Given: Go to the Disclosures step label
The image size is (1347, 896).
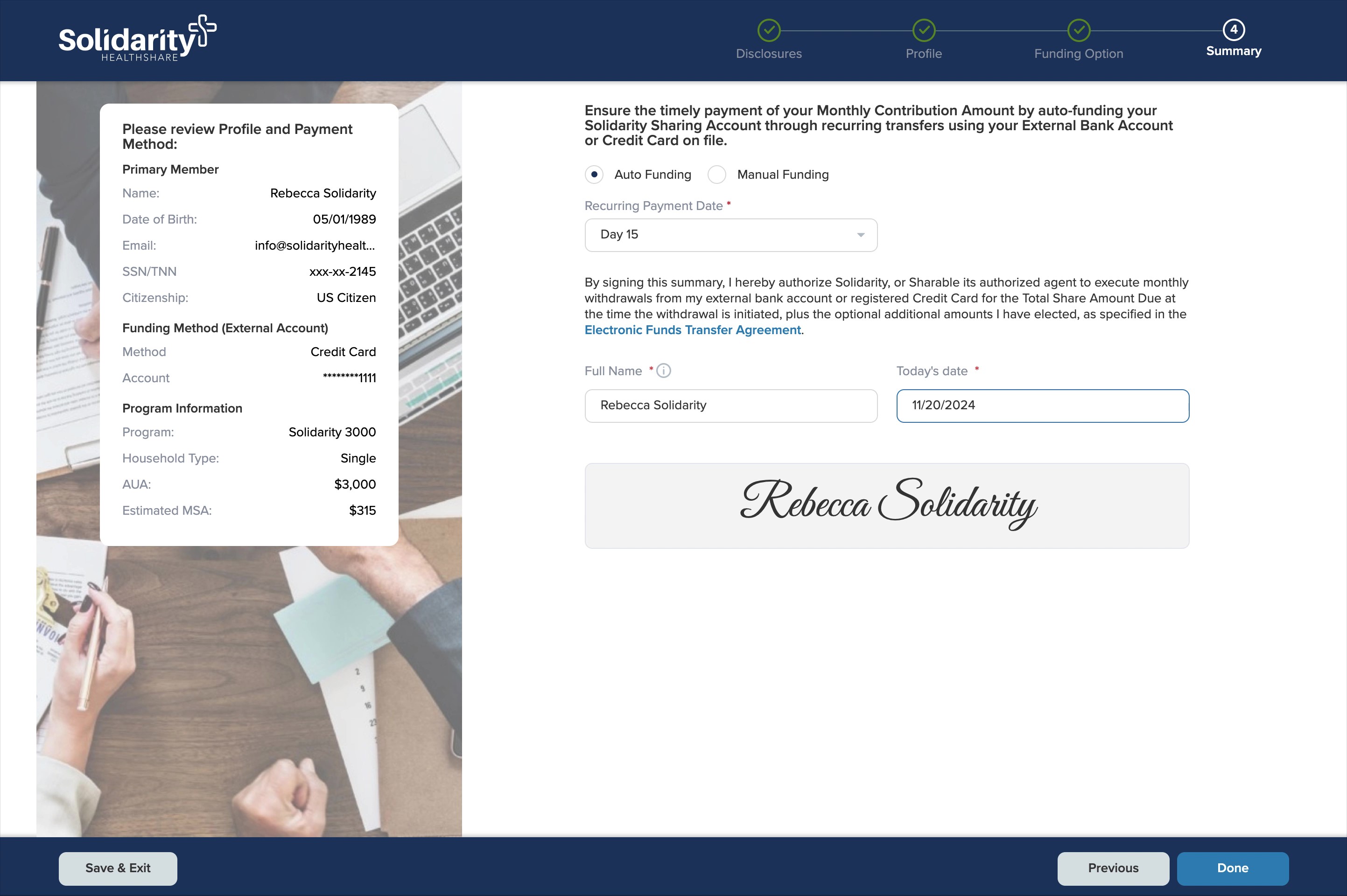Looking at the screenshot, I should tap(769, 54).
